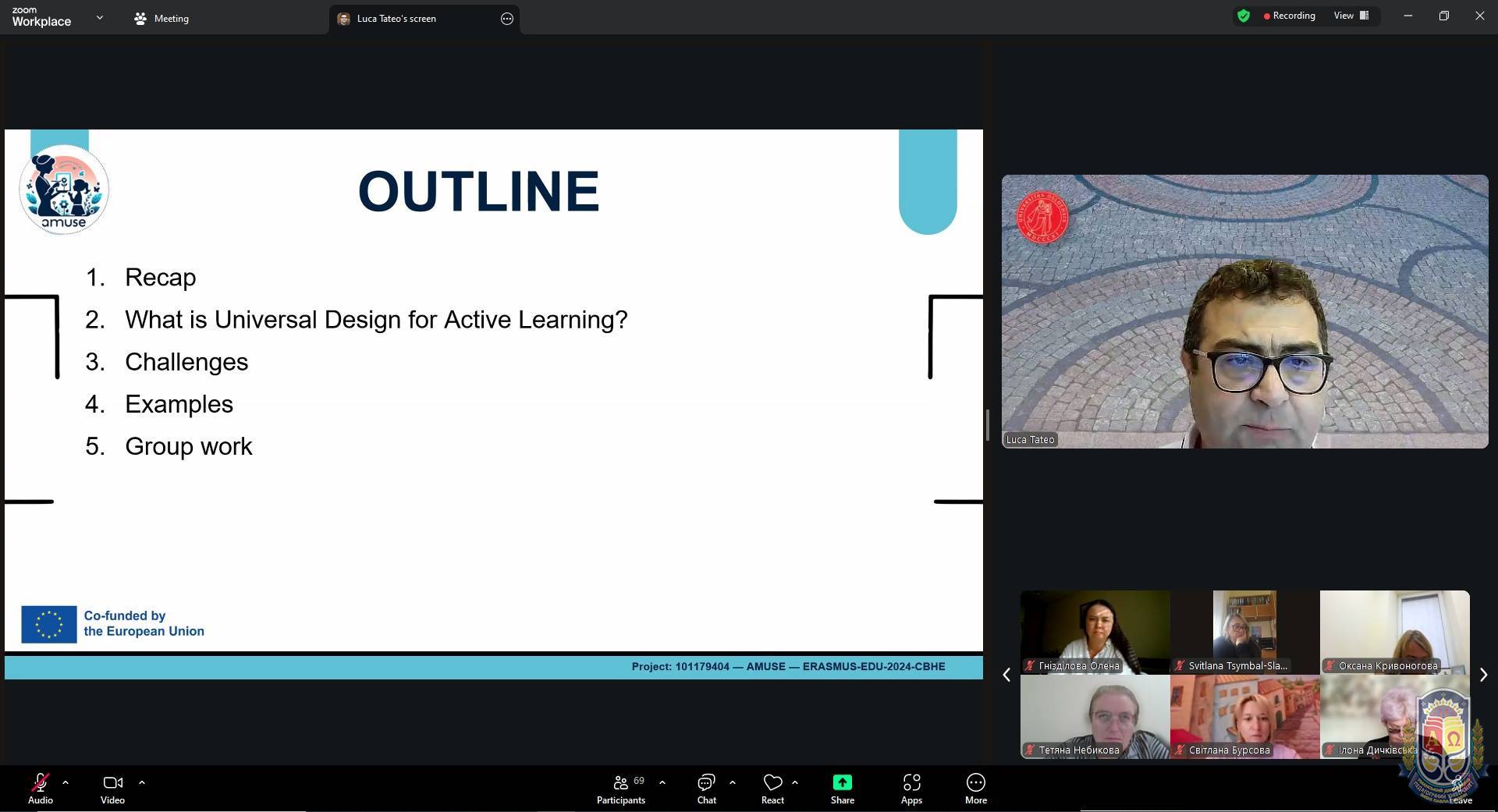Click the React heart icon
Screen dimensions: 1498x812
click(x=772, y=788)
